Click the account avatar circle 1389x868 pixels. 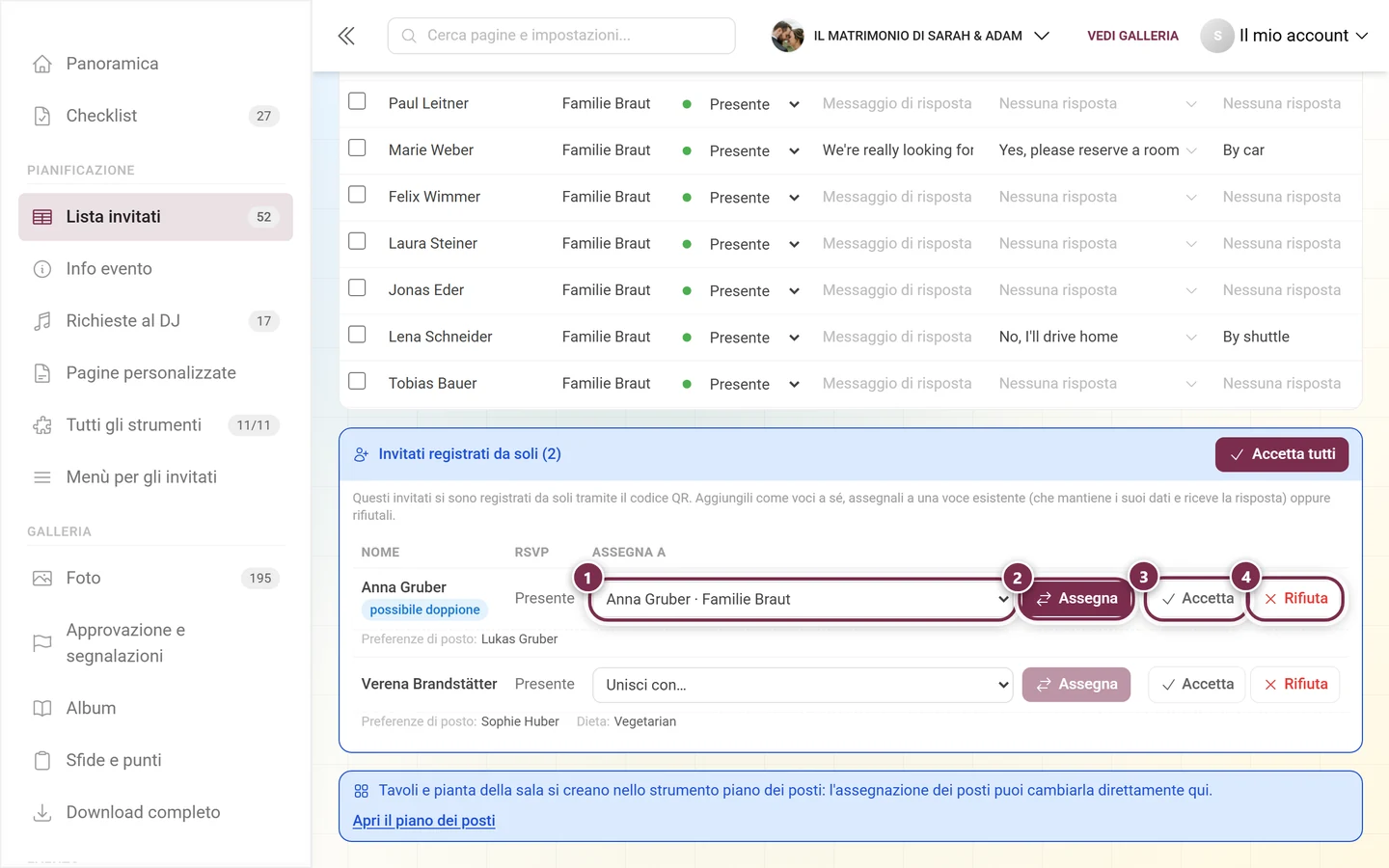pos(1217,36)
